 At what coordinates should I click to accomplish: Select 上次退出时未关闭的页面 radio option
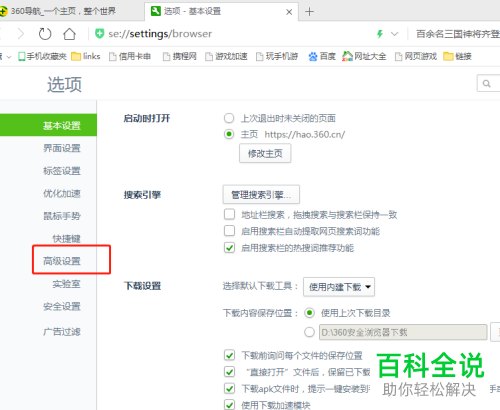pyautogui.click(x=229, y=118)
